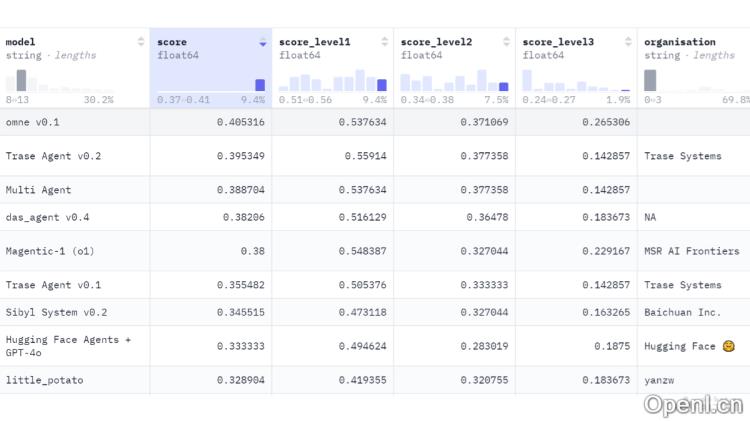Click score_level1 sort arrows icon
Image resolution: width=750 pixels, height=421 pixels.
385,42
